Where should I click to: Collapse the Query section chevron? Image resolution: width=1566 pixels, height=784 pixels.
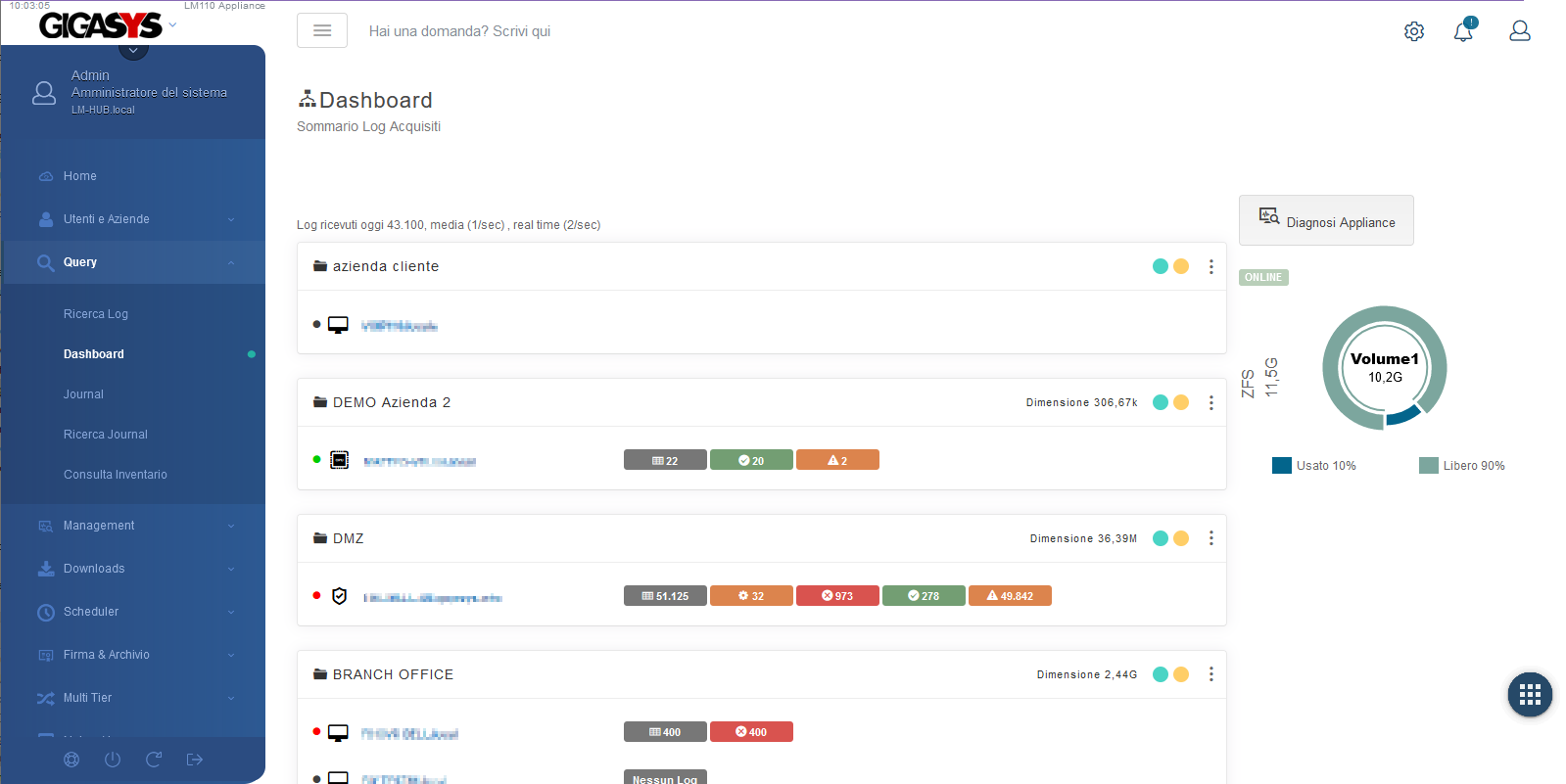point(231,262)
